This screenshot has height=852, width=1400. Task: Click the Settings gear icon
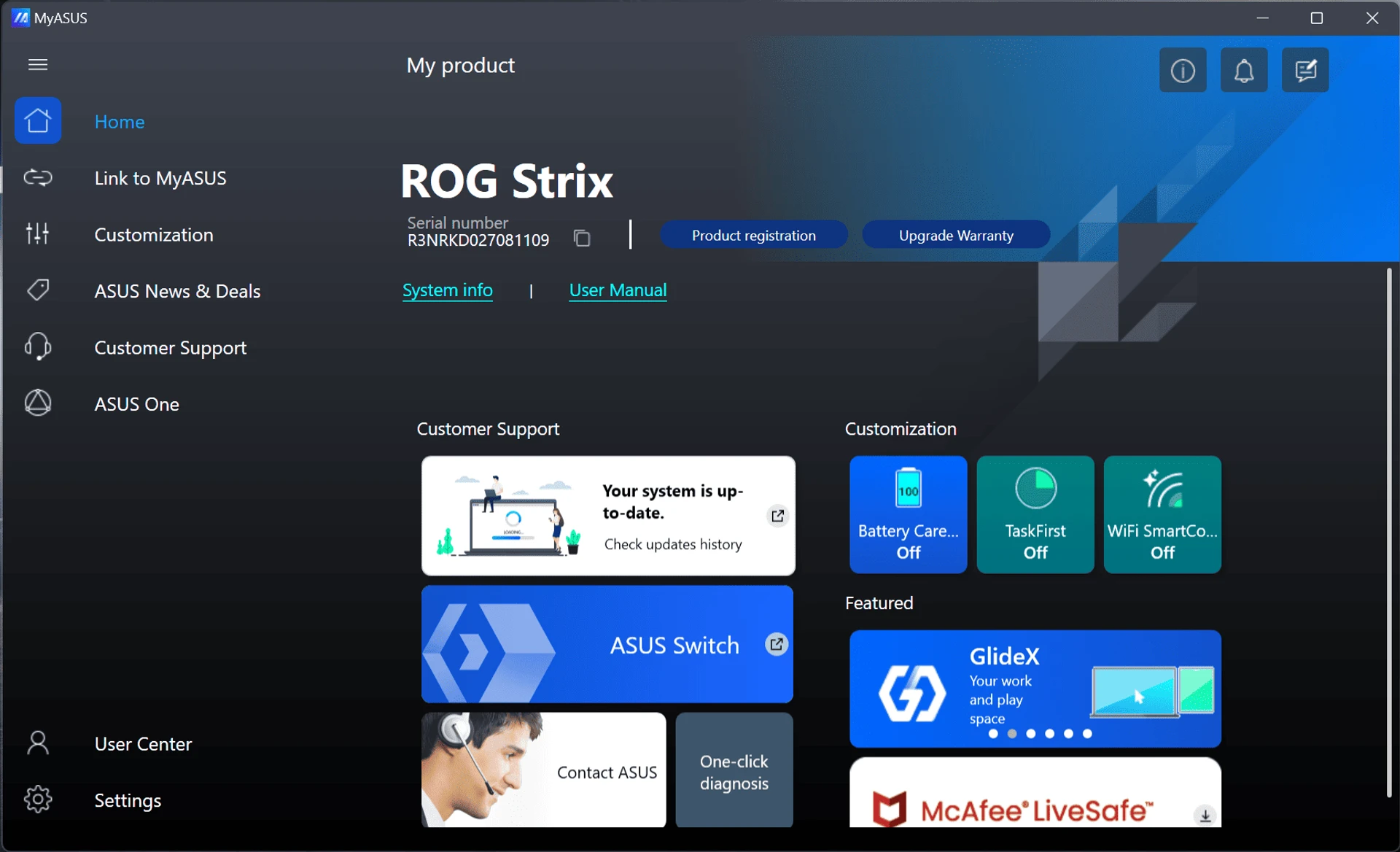point(38,799)
